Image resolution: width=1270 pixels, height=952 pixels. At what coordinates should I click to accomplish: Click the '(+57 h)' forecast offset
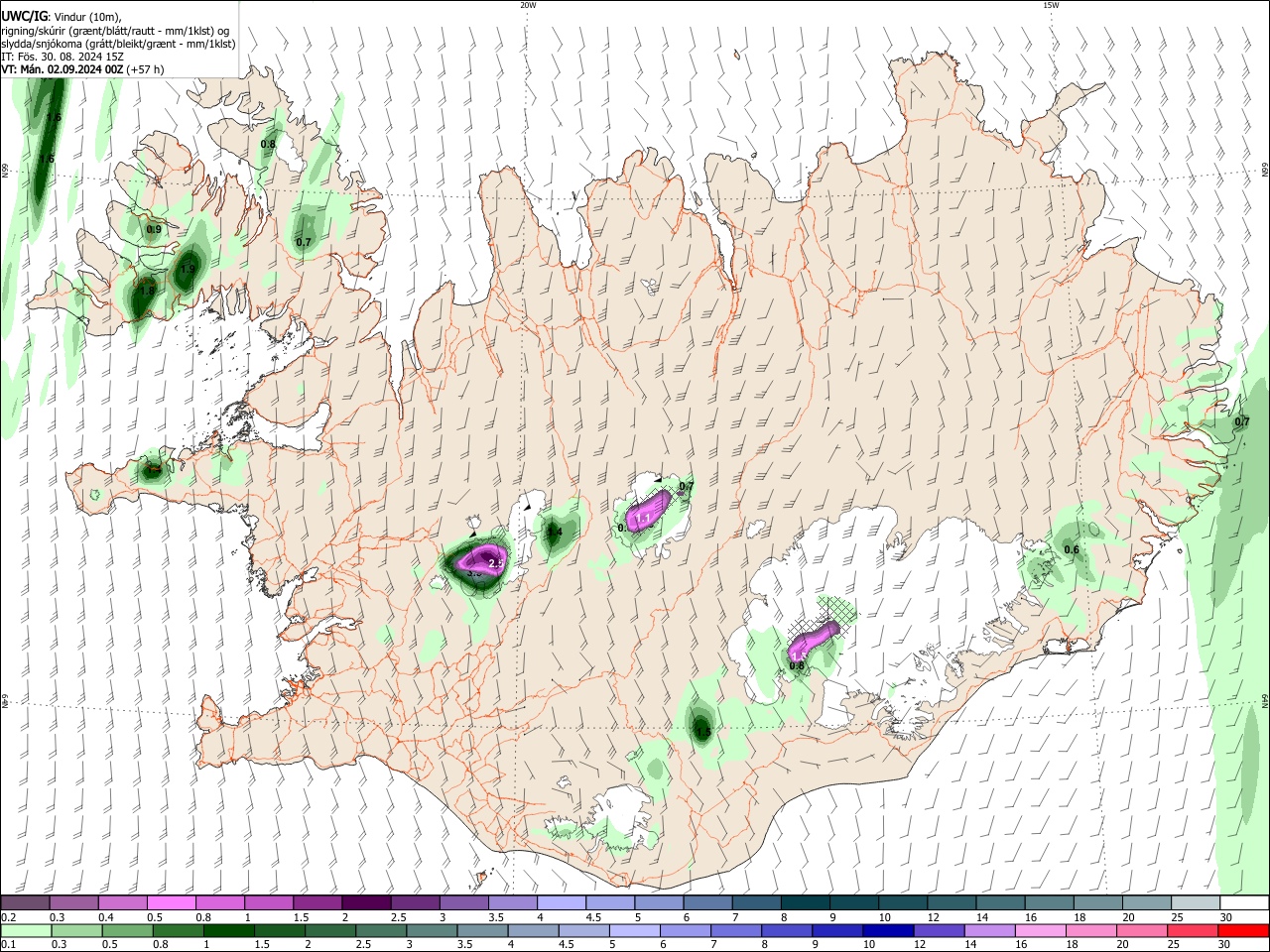(145, 69)
